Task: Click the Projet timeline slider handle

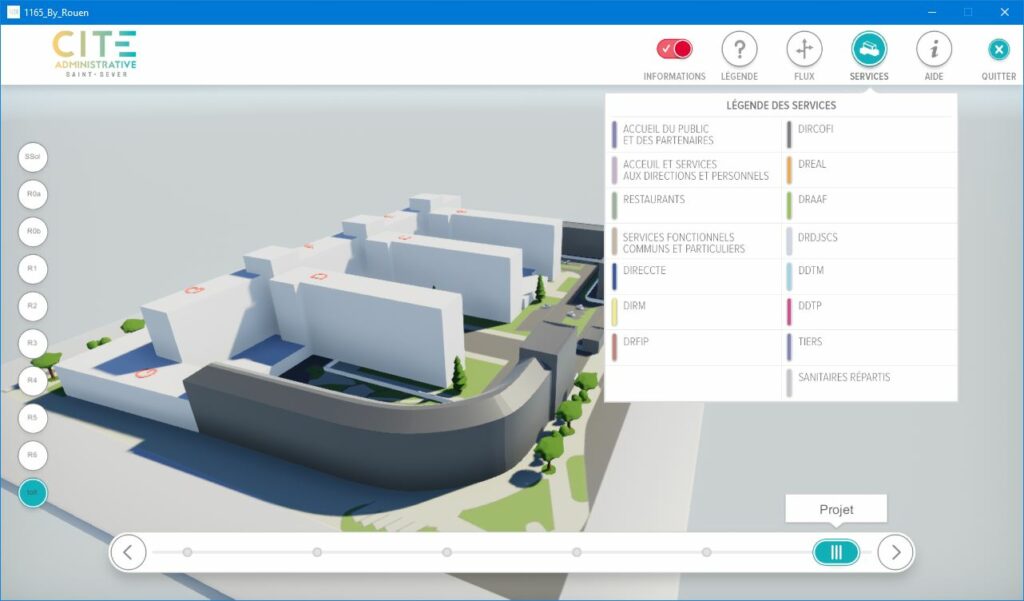Action: click(836, 552)
